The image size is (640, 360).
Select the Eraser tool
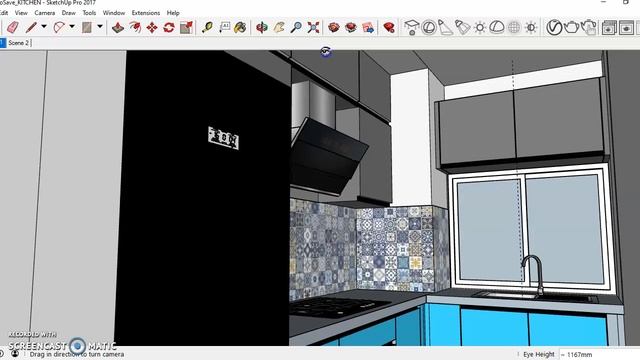tap(13, 27)
